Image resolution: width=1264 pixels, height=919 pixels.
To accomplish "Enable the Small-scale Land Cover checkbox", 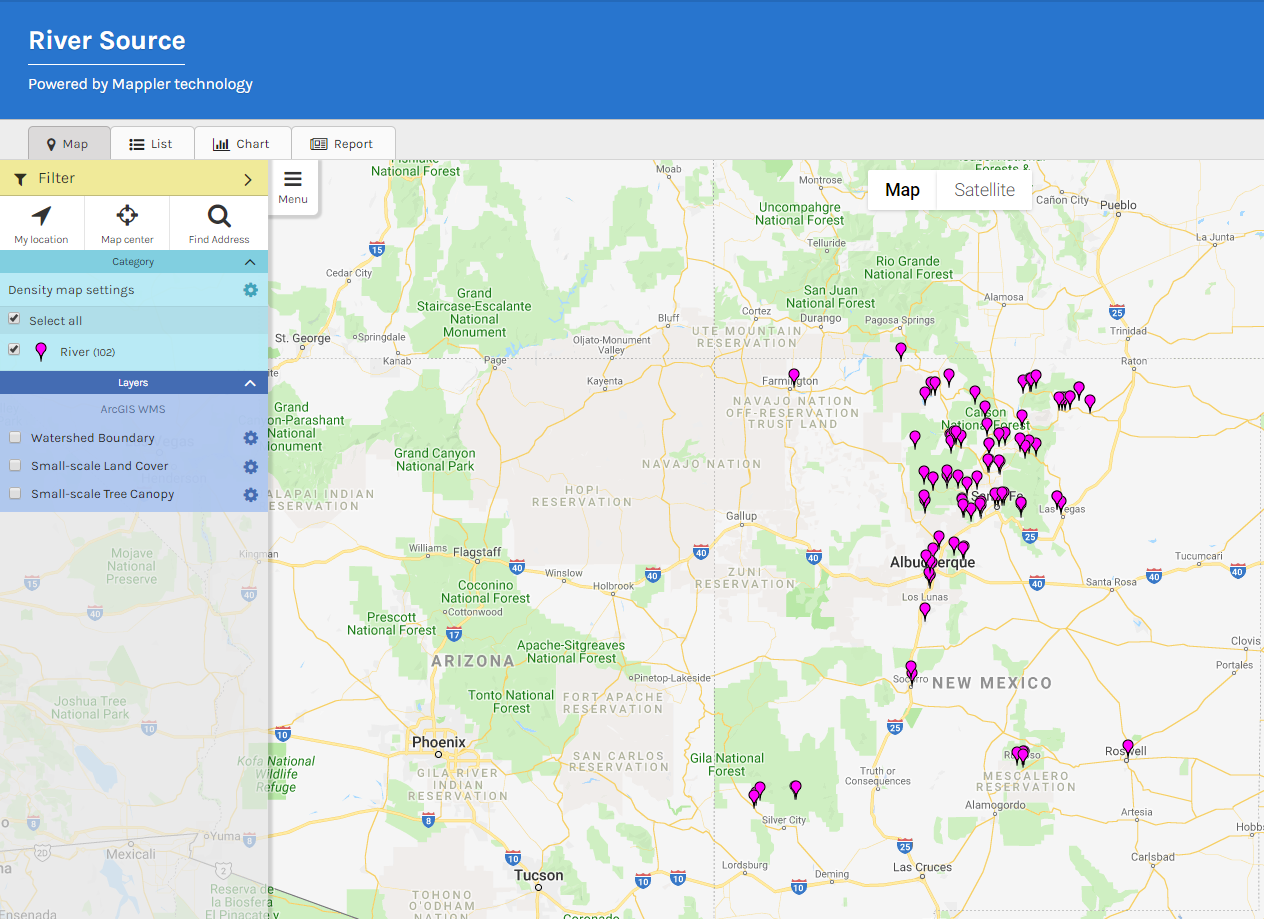I will pos(15,466).
